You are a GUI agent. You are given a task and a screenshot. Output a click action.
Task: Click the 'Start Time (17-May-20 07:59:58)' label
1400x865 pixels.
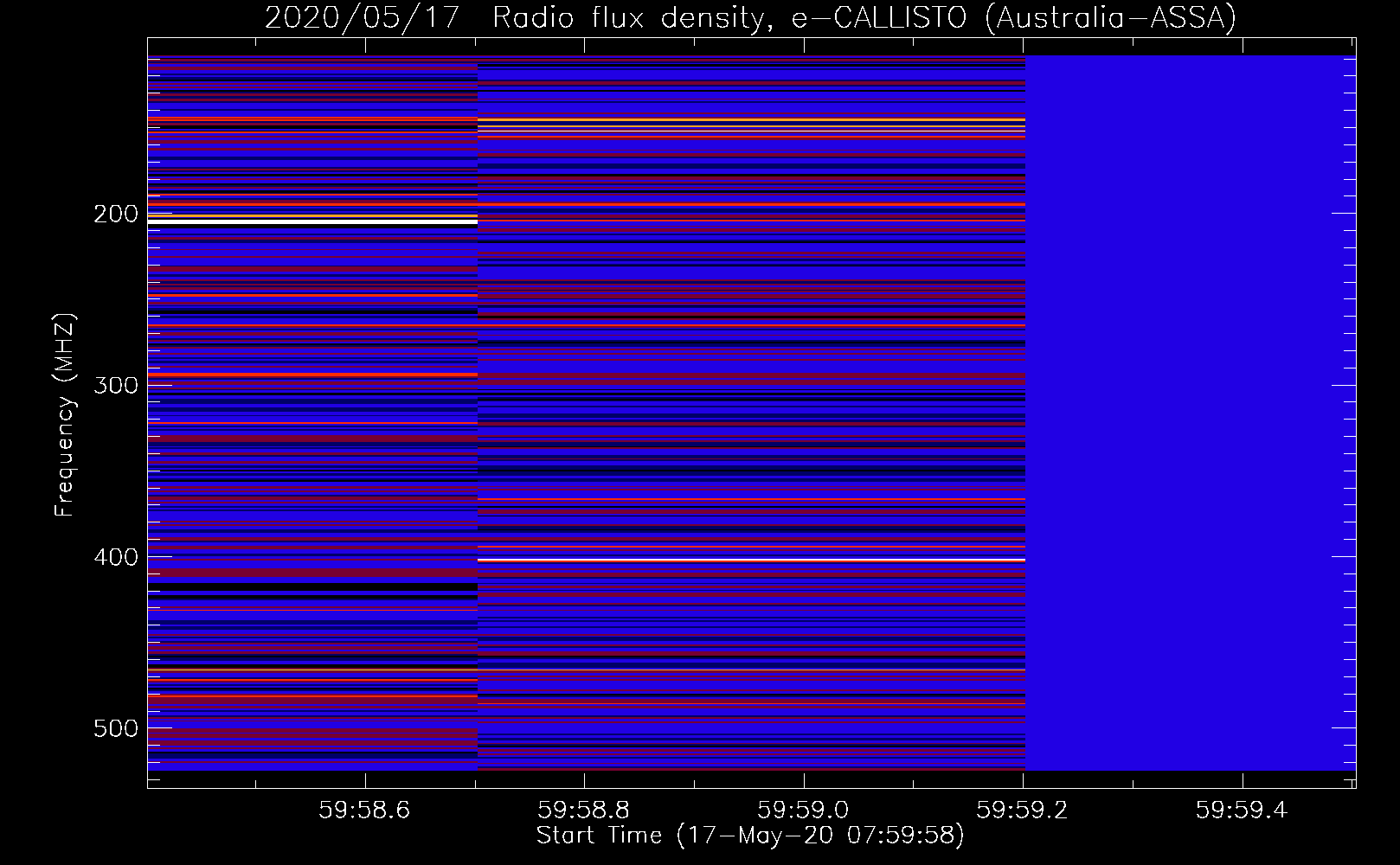pos(750,836)
